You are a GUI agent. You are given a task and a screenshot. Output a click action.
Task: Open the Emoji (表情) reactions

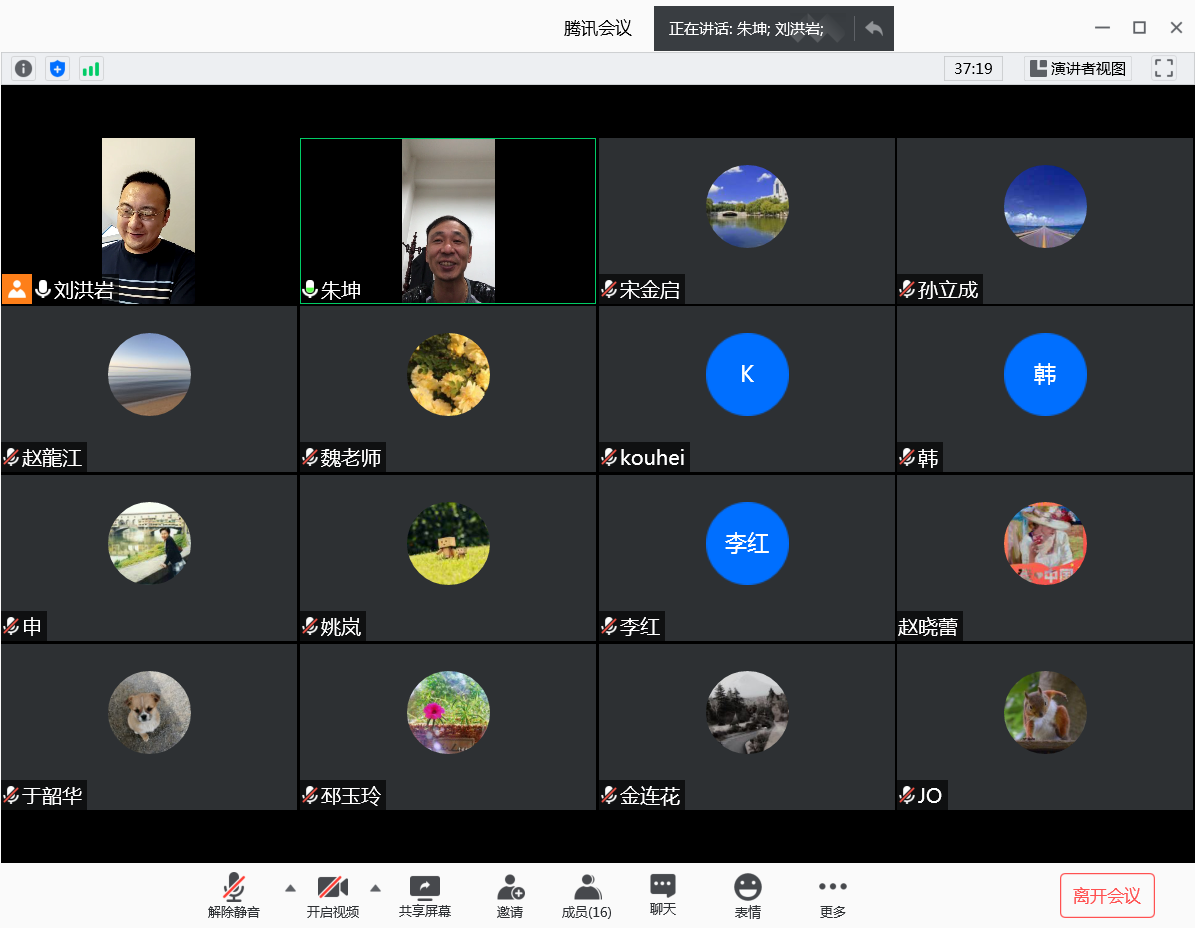[x=747, y=896]
